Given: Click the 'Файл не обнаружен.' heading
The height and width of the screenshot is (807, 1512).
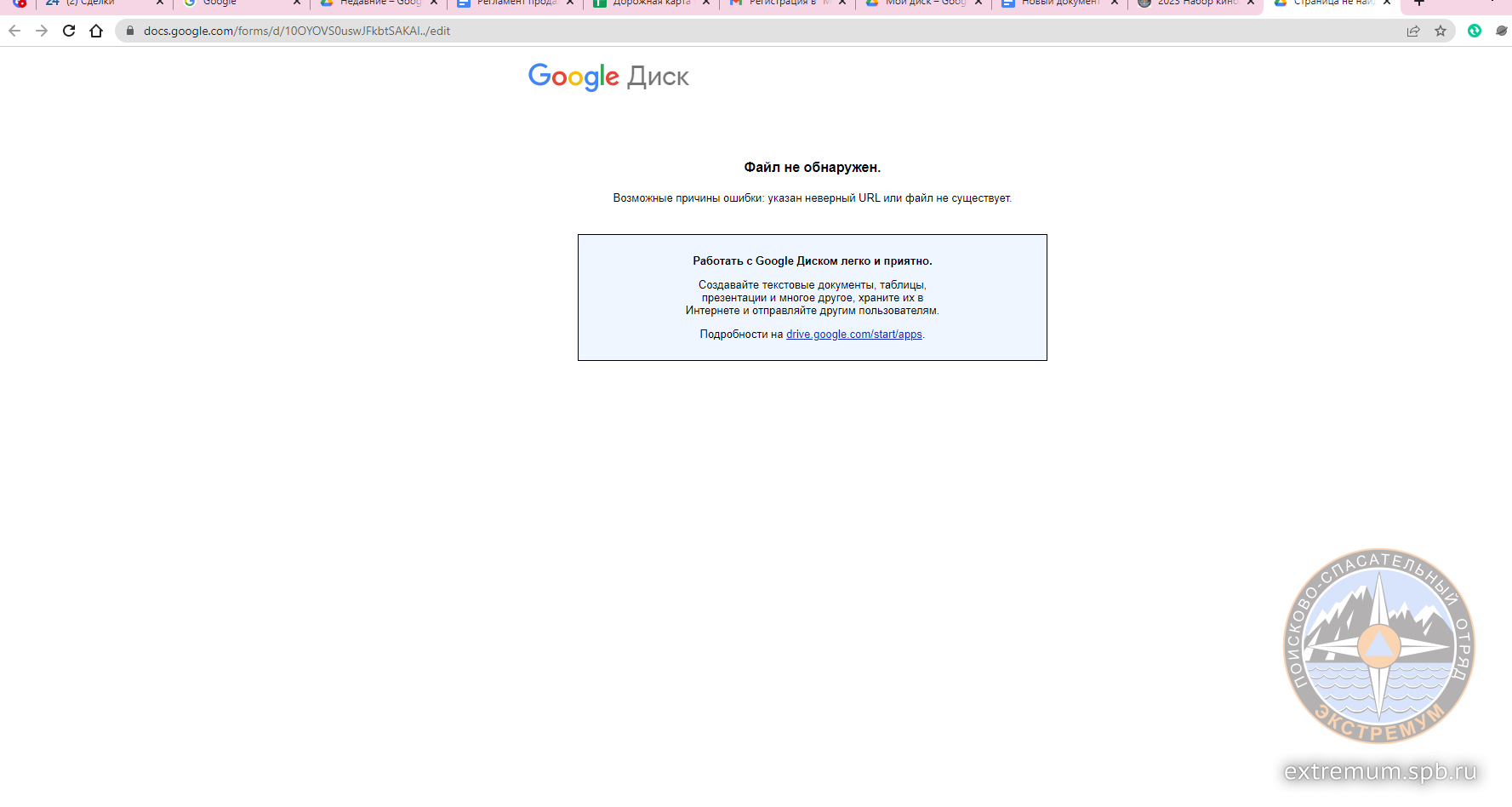Looking at the screenshot, I should click(x=813, y=168).
